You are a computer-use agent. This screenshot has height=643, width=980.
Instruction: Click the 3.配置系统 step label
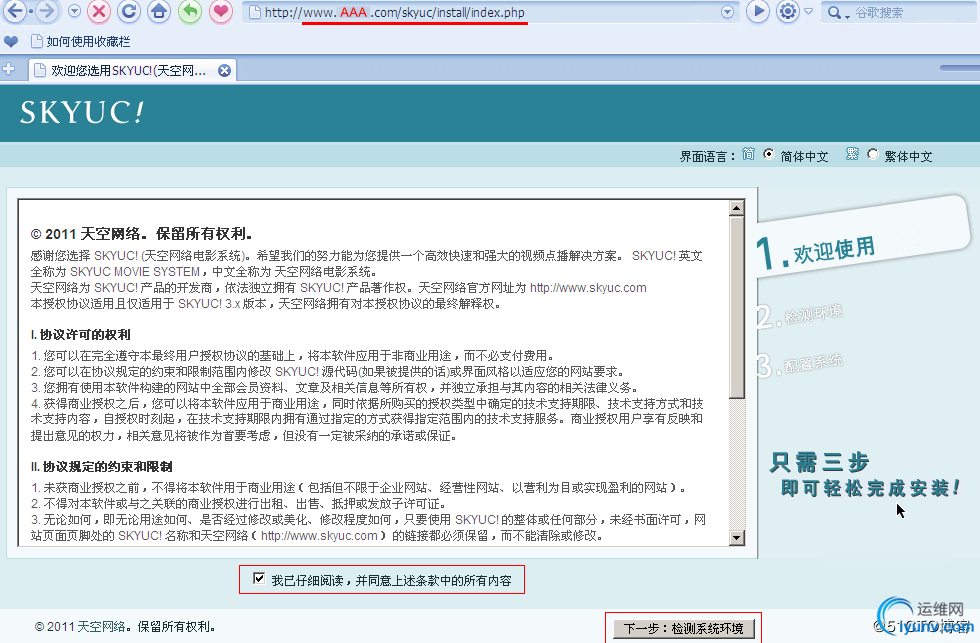pyautogui.click(x=799, y=364)
